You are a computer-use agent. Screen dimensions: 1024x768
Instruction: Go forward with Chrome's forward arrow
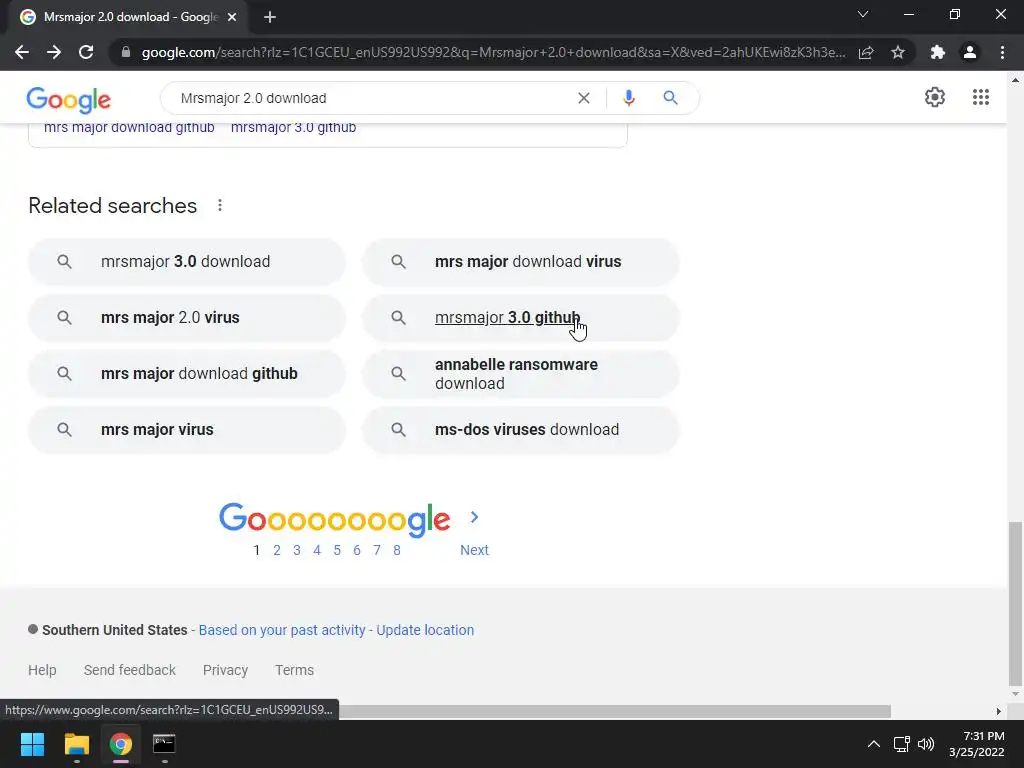point(54,52)
